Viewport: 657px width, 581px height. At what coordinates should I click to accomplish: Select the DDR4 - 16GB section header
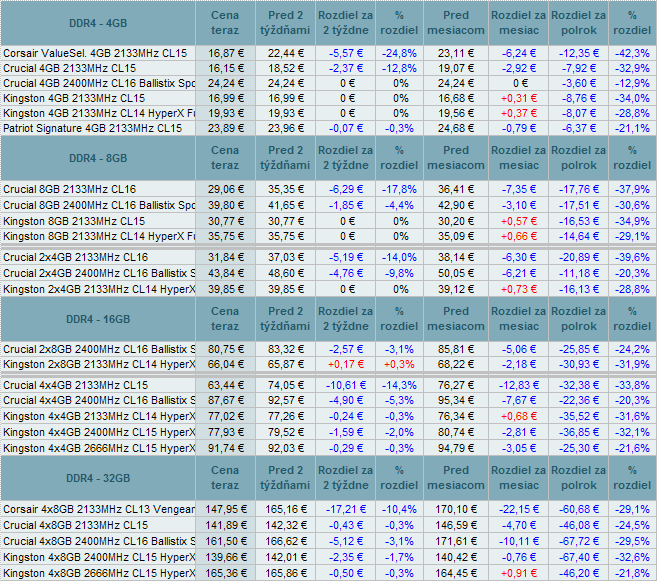coord(98,319)
